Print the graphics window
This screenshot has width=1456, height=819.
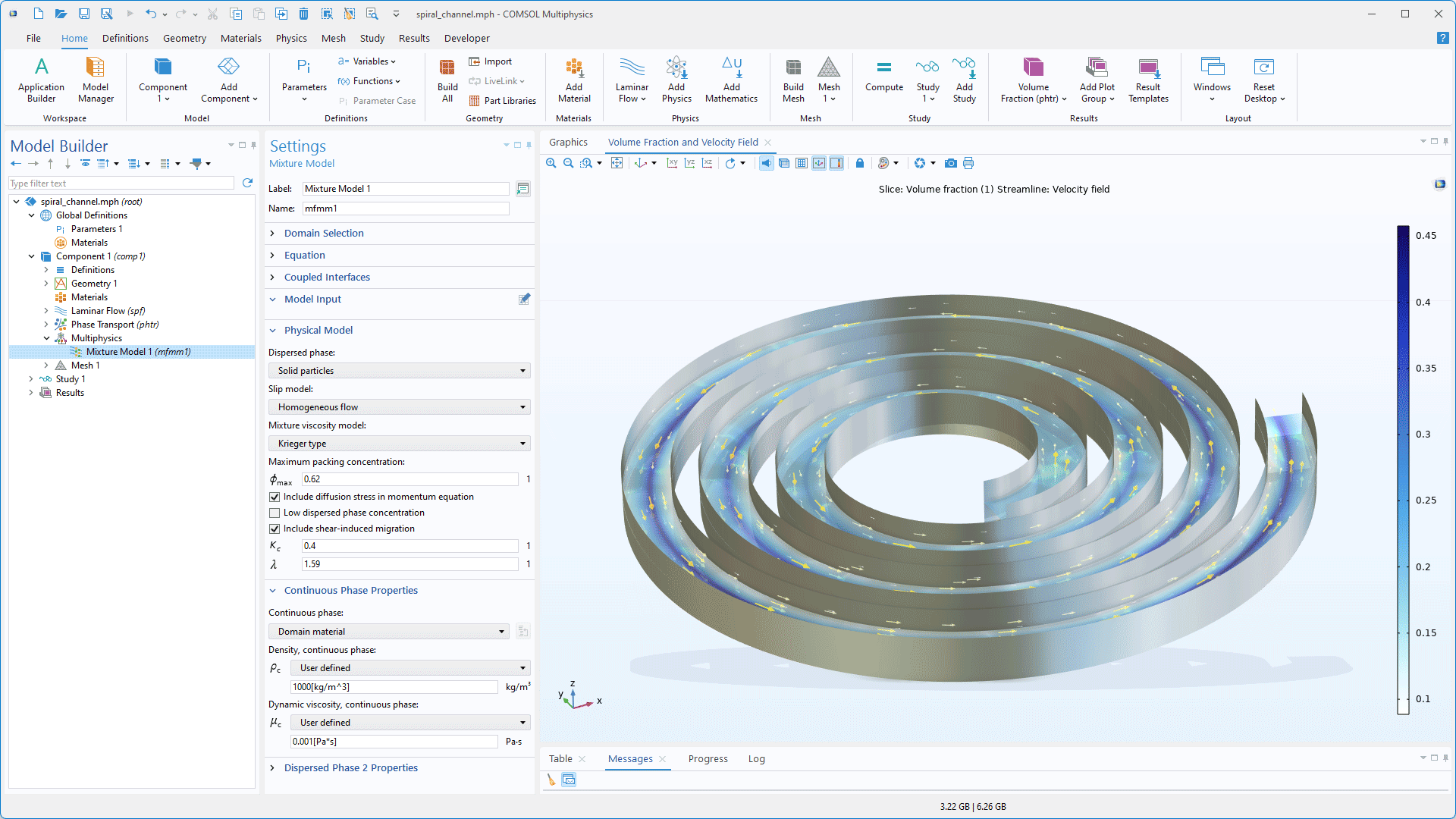tap(968, 163)
